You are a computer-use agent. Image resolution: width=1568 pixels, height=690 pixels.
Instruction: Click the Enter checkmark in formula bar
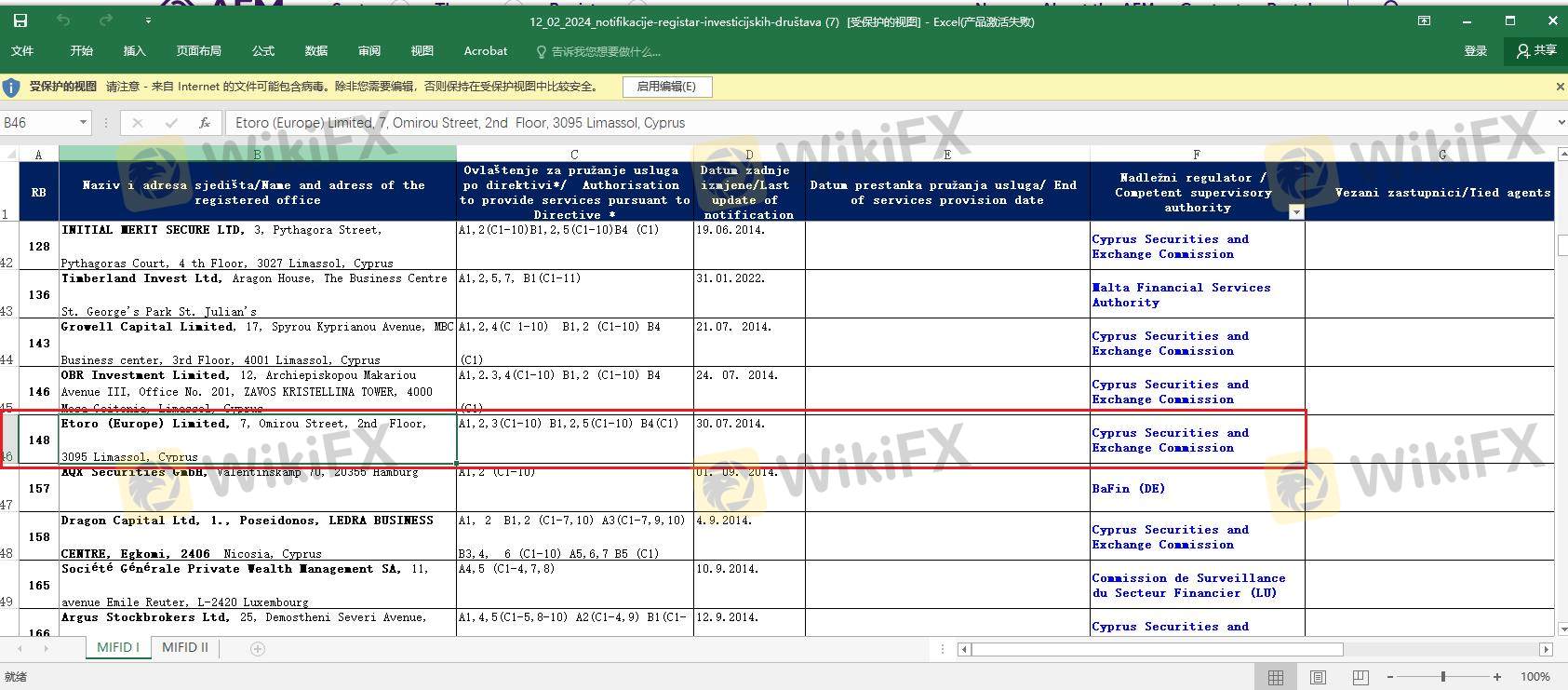(x=171, y=123)
